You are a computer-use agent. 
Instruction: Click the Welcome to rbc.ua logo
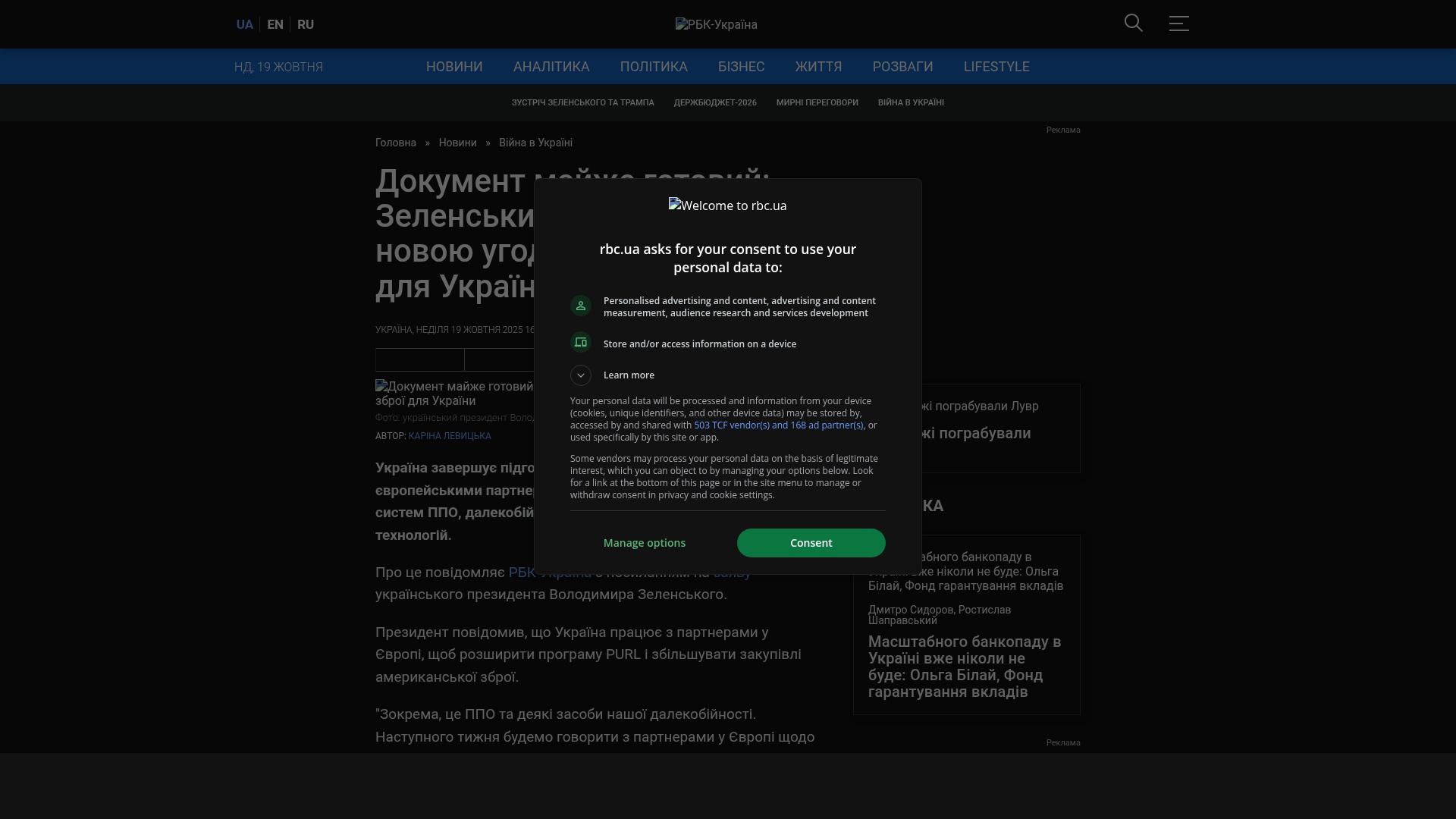coord(727,206)
